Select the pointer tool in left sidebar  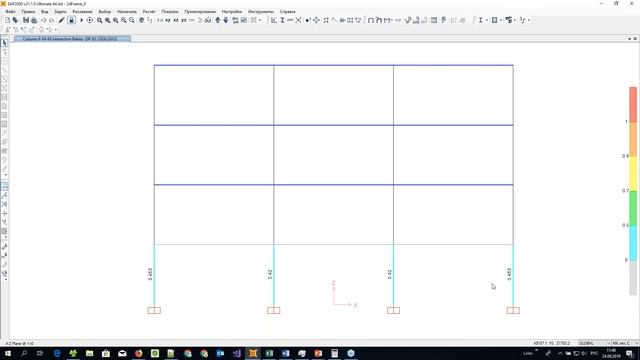[x=4, y=43]
